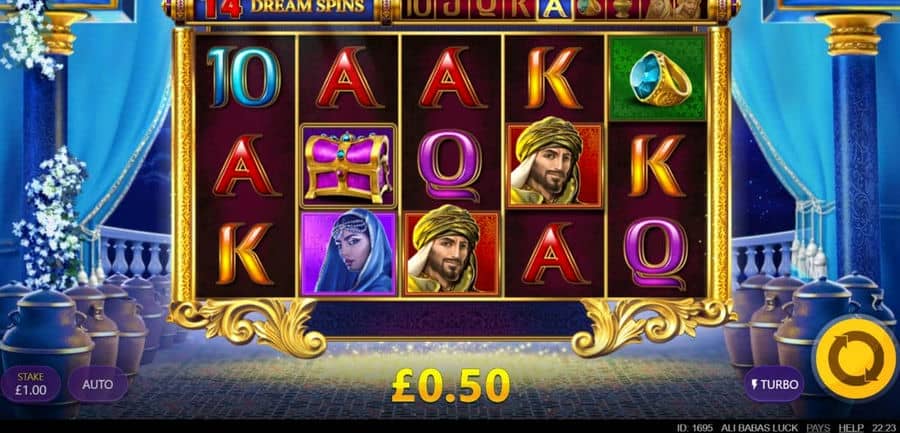This screenshot has width=900, height=433.
Task: Click the purple Q in last reel
Action: coord(655,253)
